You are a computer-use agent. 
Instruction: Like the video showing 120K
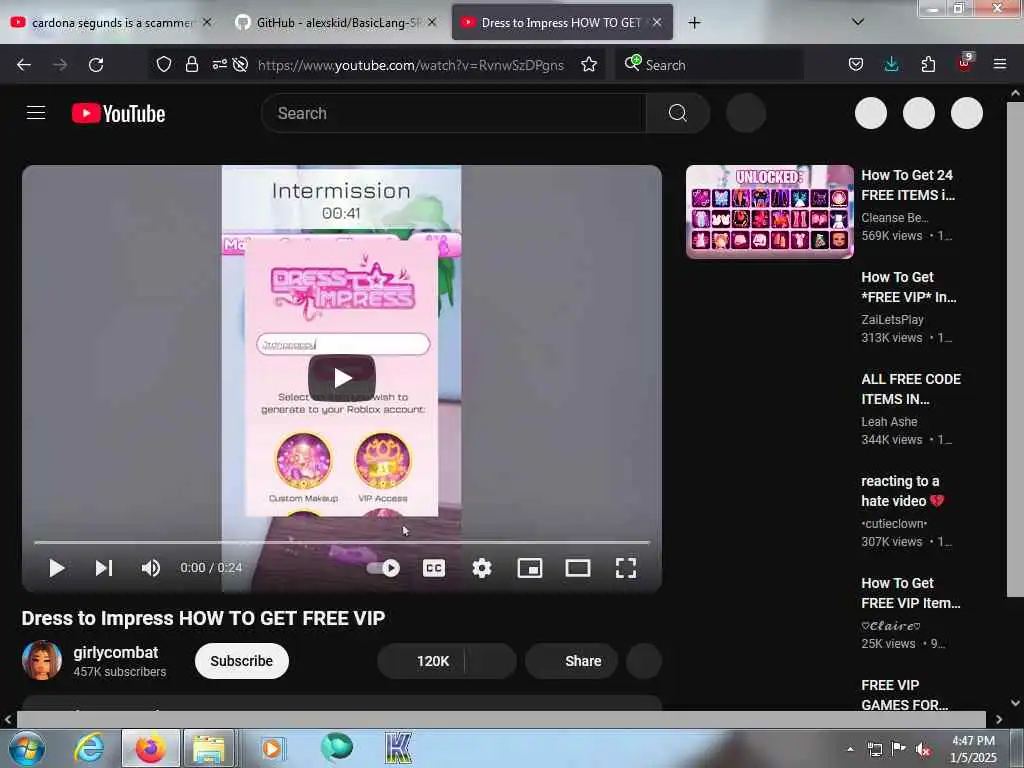[x=421, y=661]
